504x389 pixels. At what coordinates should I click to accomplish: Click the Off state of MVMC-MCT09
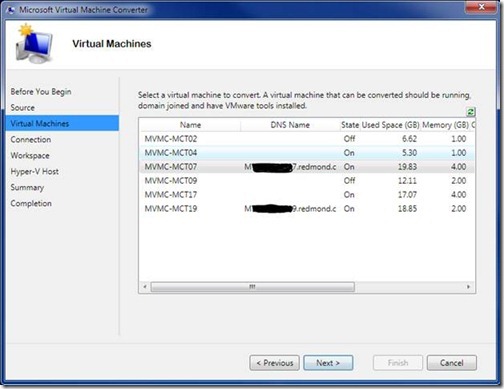tap(349, 181)
